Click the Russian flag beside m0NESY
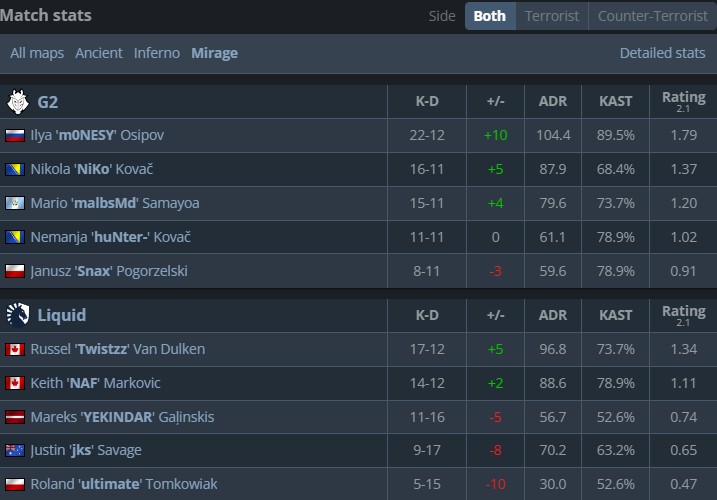Image resolution: width=717 pixels, height=500 pixels. click(15, 135)
